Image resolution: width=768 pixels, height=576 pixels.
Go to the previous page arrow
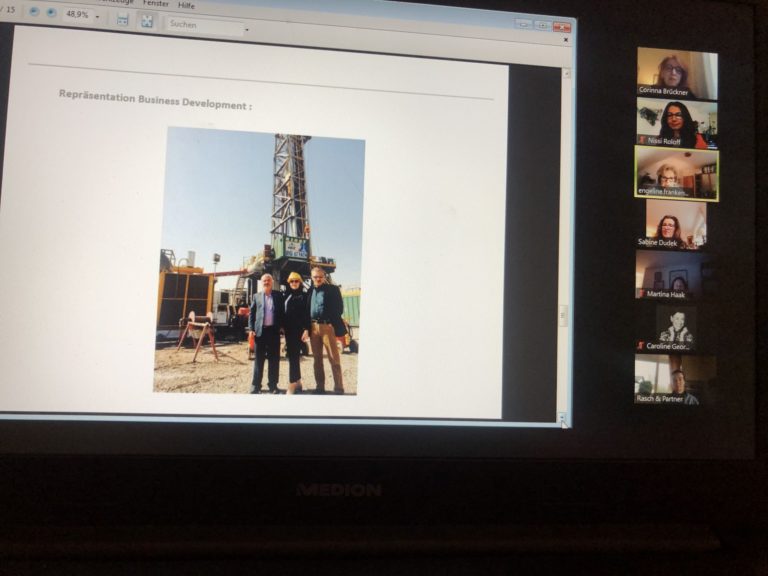tap(33, 12)
